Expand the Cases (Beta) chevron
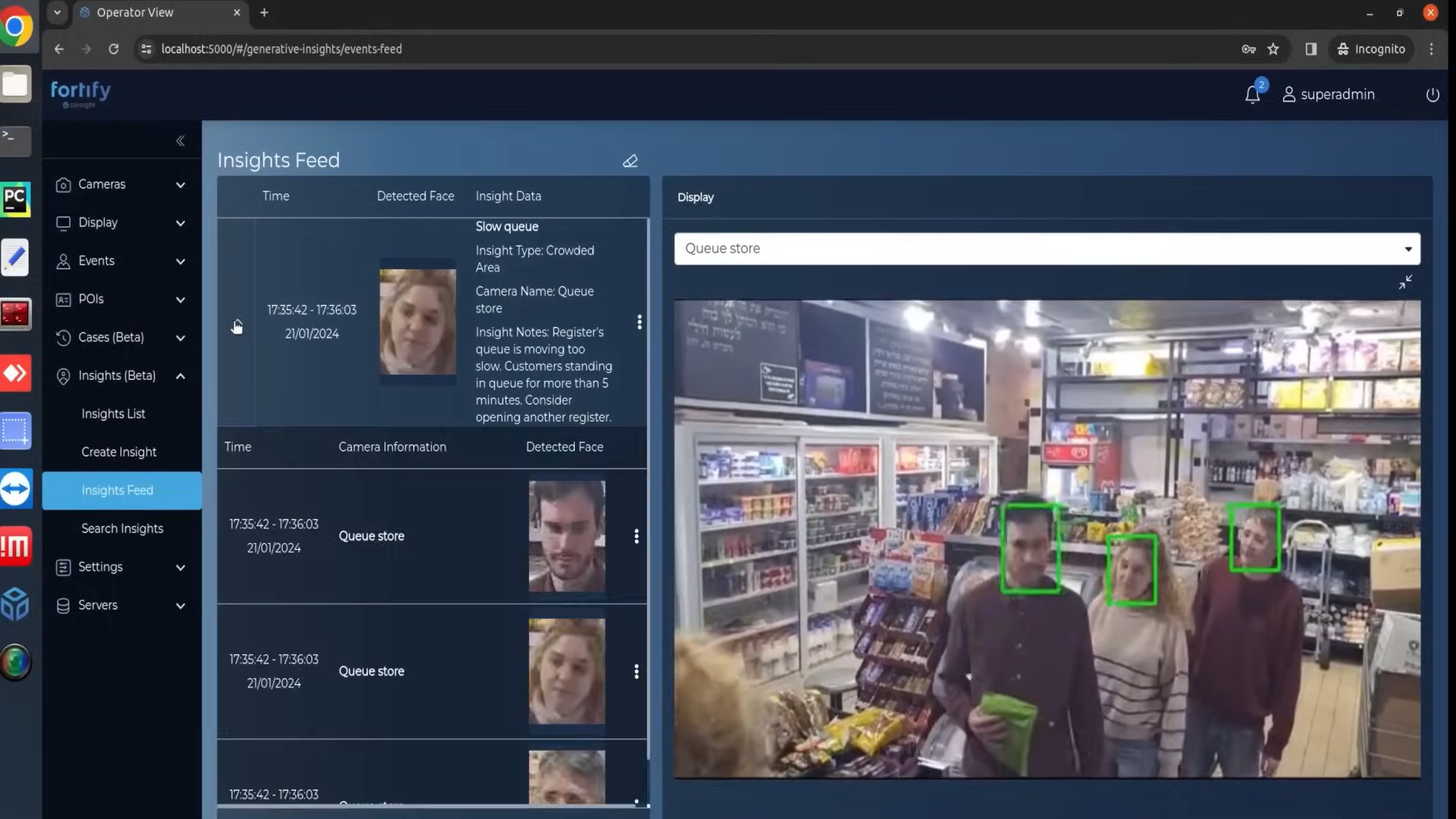1456x819 pixels. tap(180, 337)
